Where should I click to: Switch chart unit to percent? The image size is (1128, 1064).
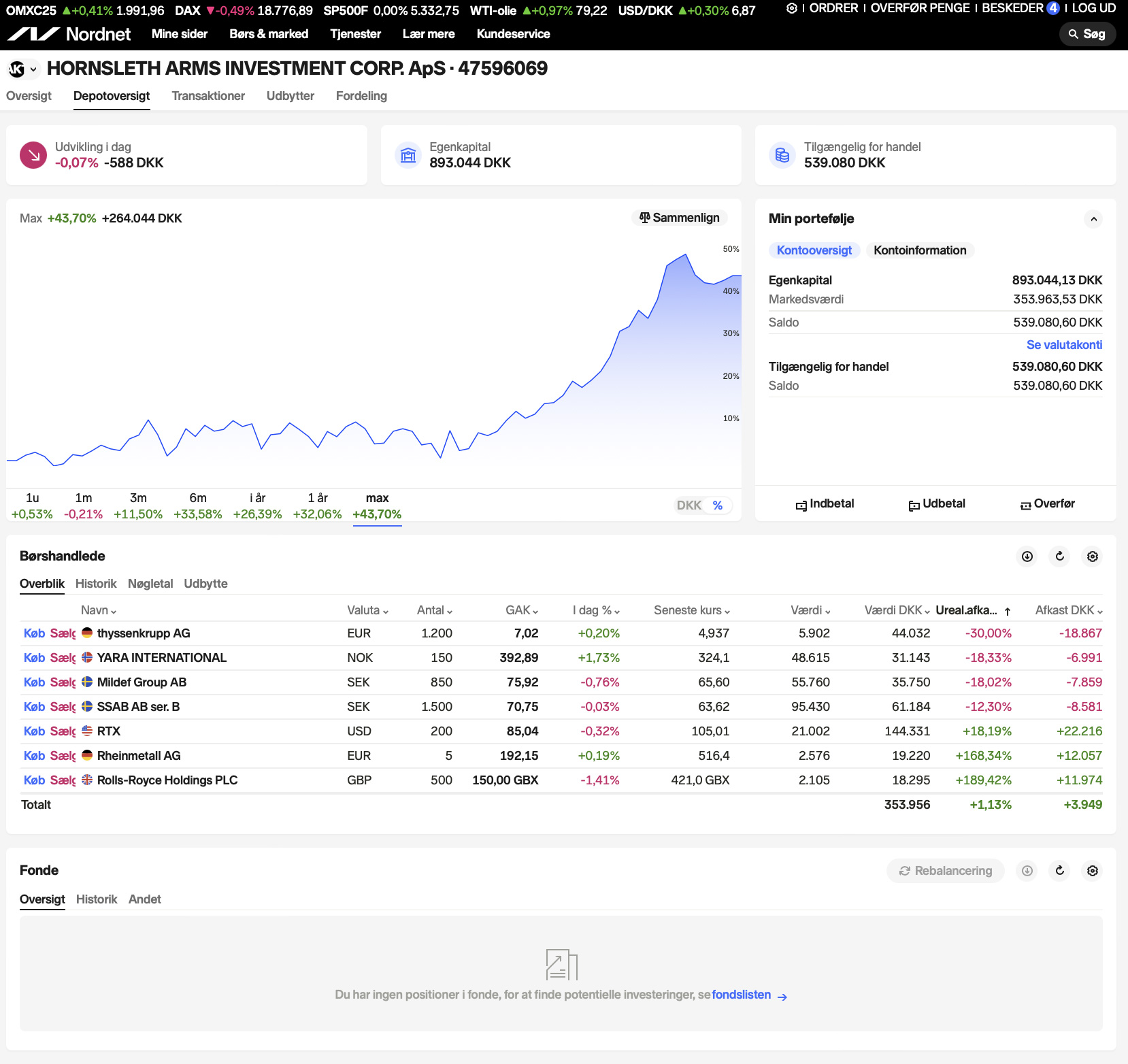point(718,505)
